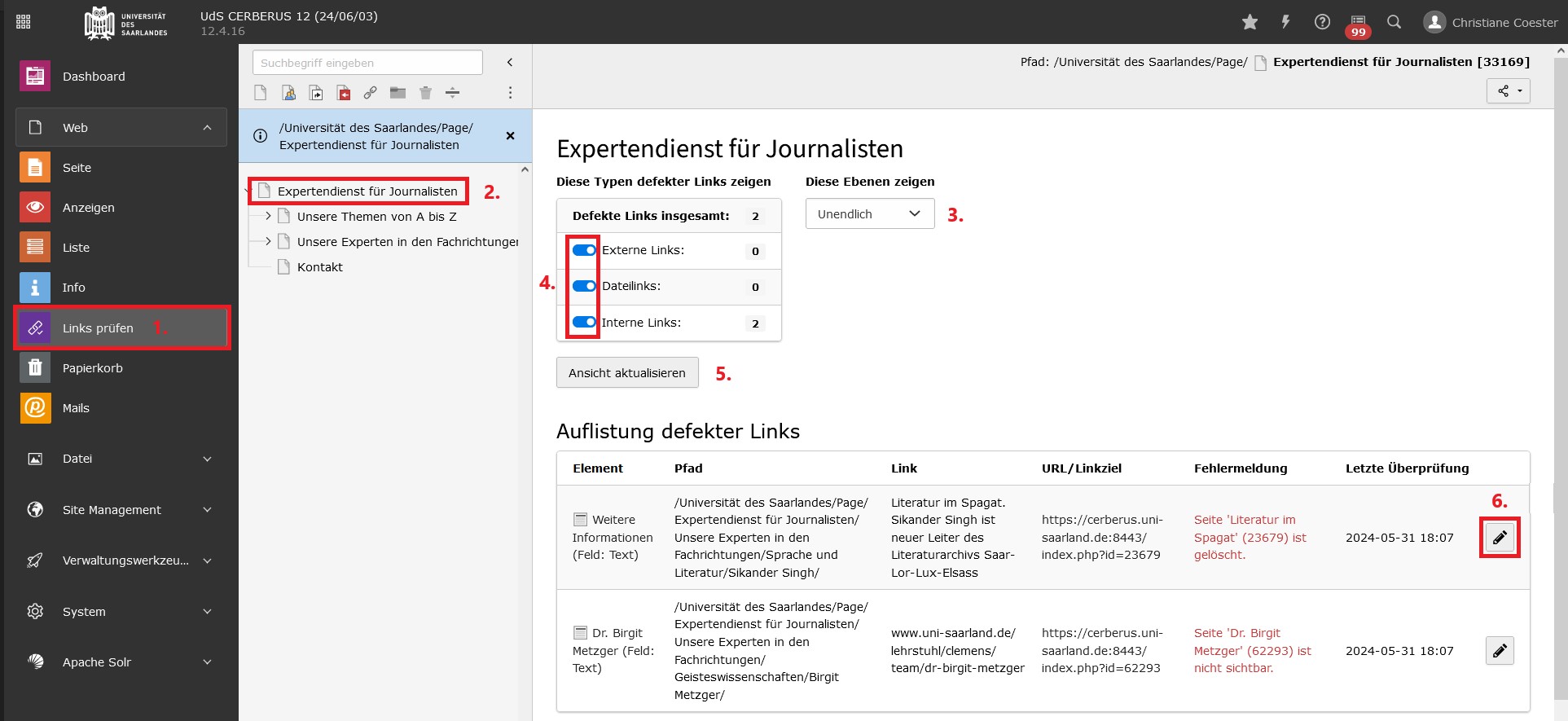Image resolution: width=1568 pixels, height=721 pixels.
Task: Click the info icon in path banner
Action: (x=261, y=136)
